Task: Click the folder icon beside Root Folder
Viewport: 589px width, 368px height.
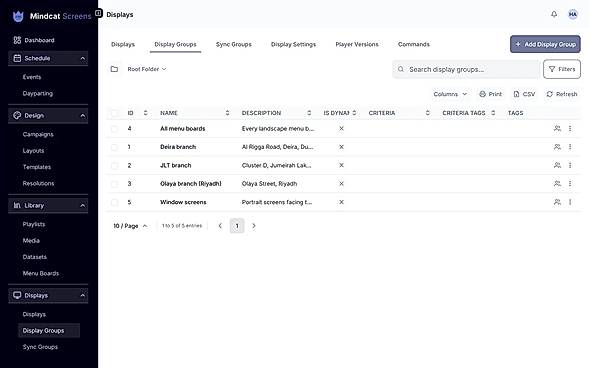Action: pos(114,69)
